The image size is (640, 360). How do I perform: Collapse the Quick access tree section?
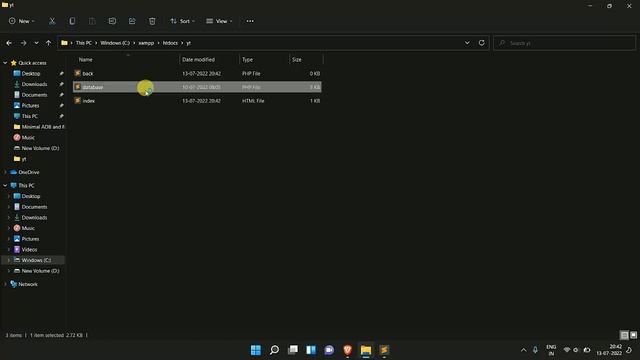click(5, 63)
